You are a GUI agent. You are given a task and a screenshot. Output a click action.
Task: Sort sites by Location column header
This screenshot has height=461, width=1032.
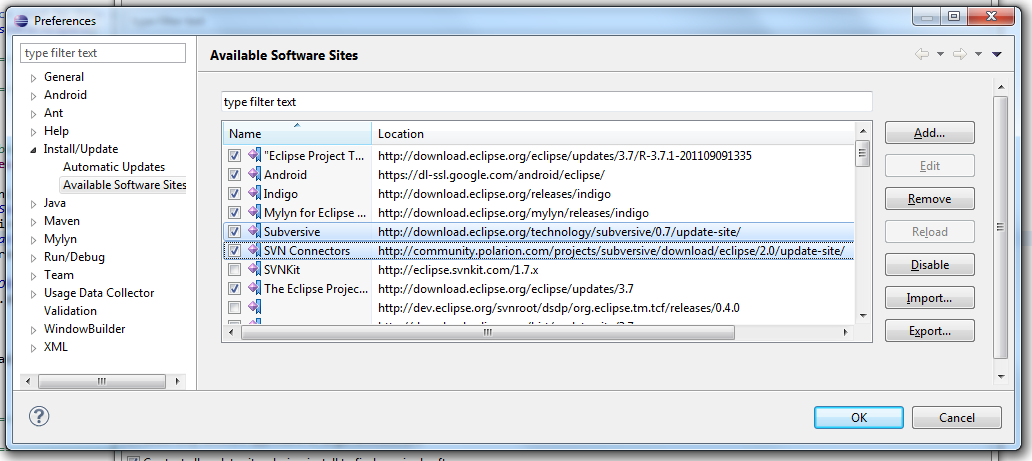tap(613, 134)
